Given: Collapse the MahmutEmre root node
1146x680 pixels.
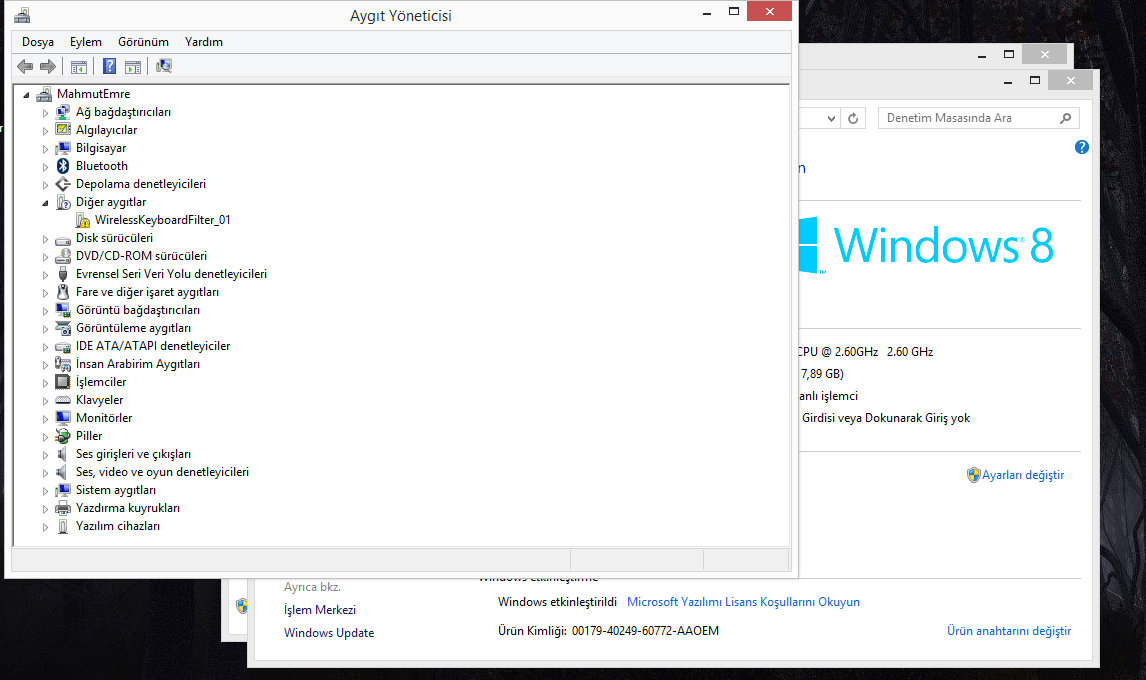Looking at the screenshot, I should (x=26, y=94).
